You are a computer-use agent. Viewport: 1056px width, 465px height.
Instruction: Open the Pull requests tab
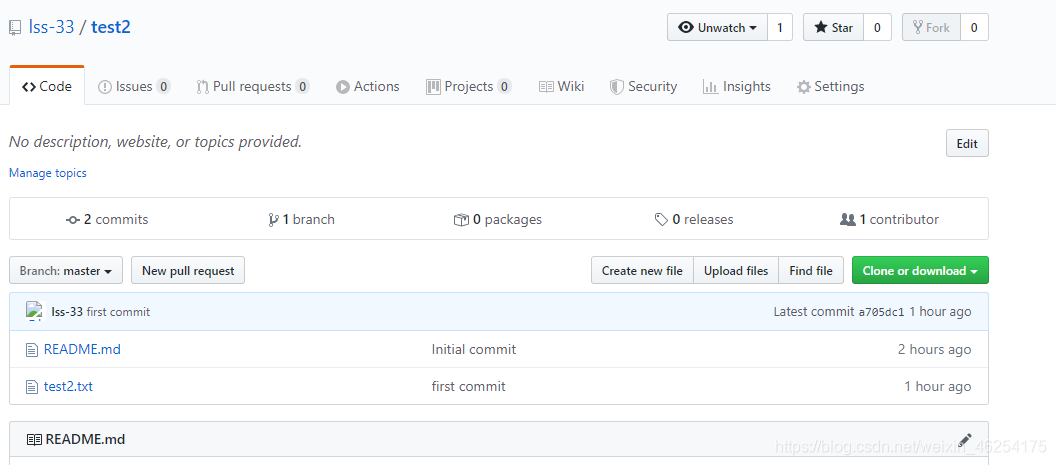(x=253, y=86)
